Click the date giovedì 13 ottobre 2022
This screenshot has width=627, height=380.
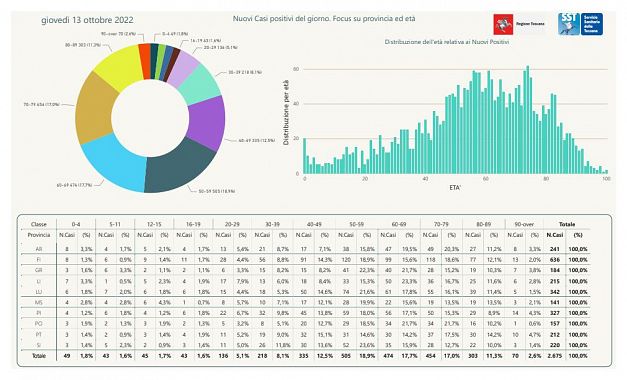click(87, 20)
